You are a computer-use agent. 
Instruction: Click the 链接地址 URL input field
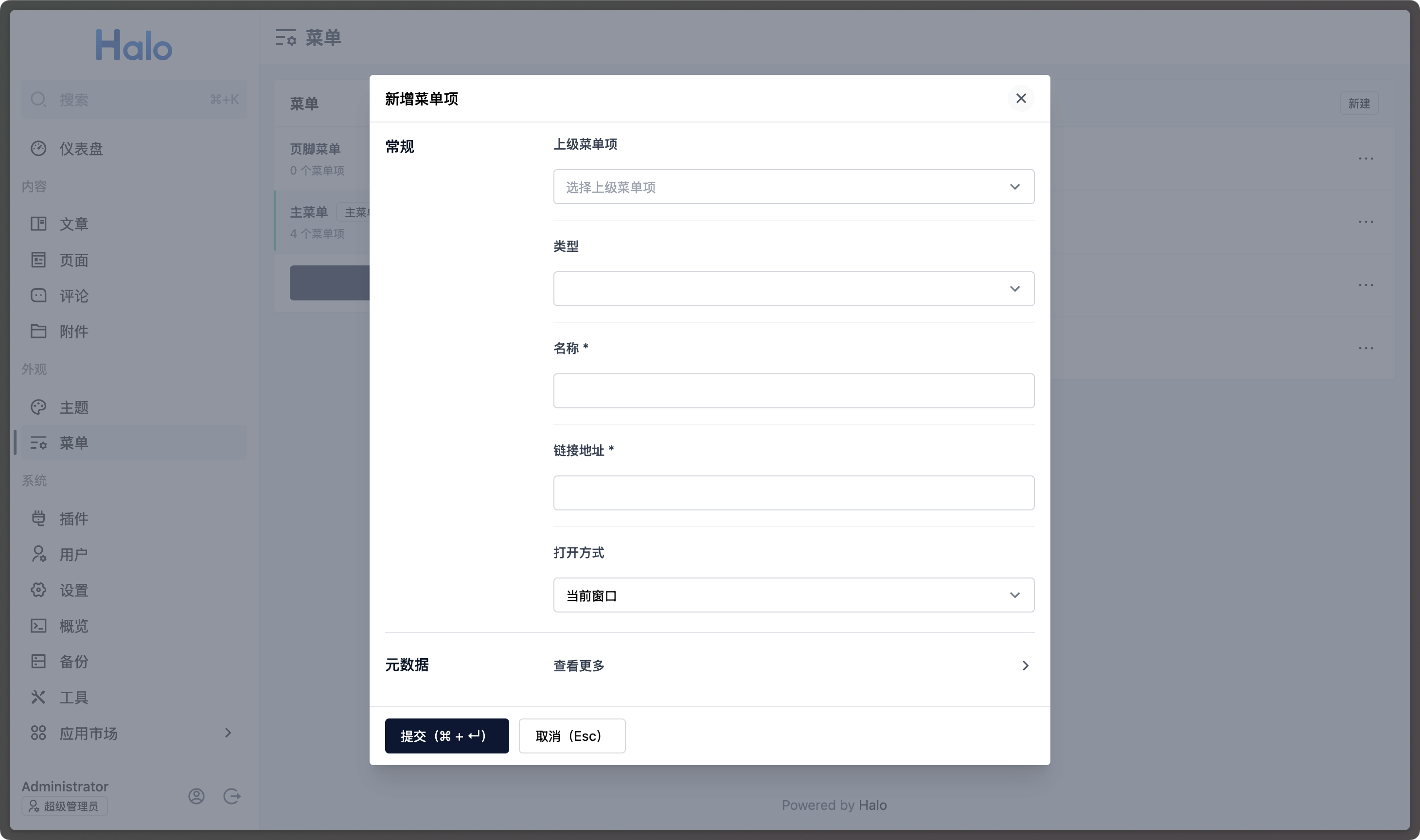tap(793, 493)
